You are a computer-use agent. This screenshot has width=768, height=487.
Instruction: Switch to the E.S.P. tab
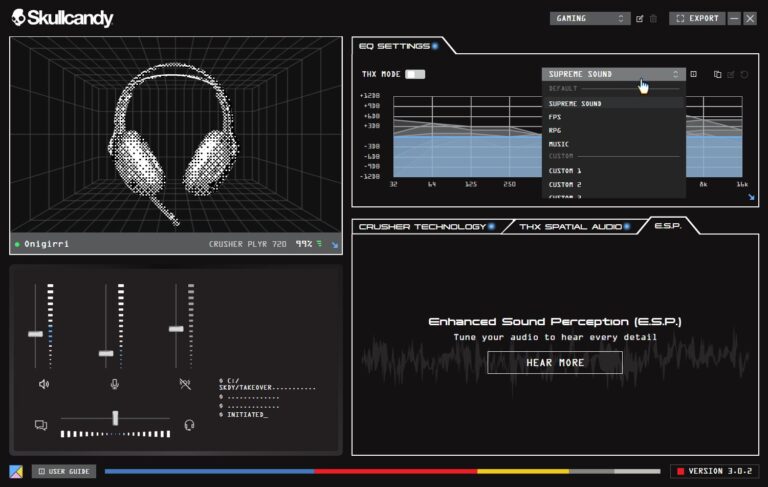(667, 226)
